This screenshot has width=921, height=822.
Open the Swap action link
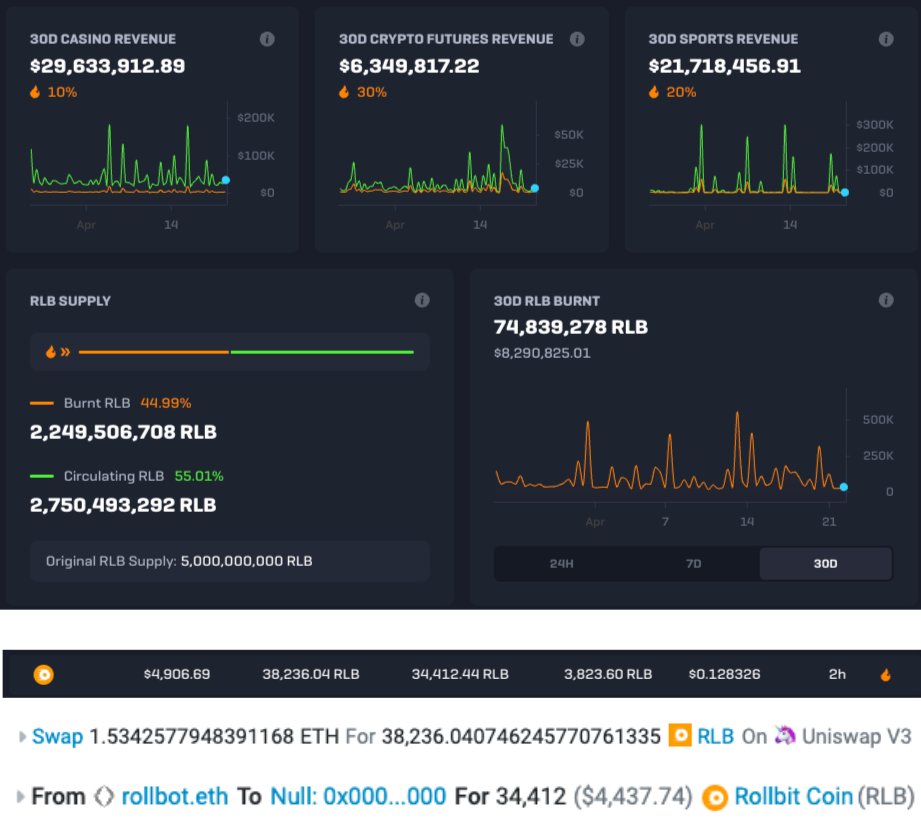pos(57,736)
